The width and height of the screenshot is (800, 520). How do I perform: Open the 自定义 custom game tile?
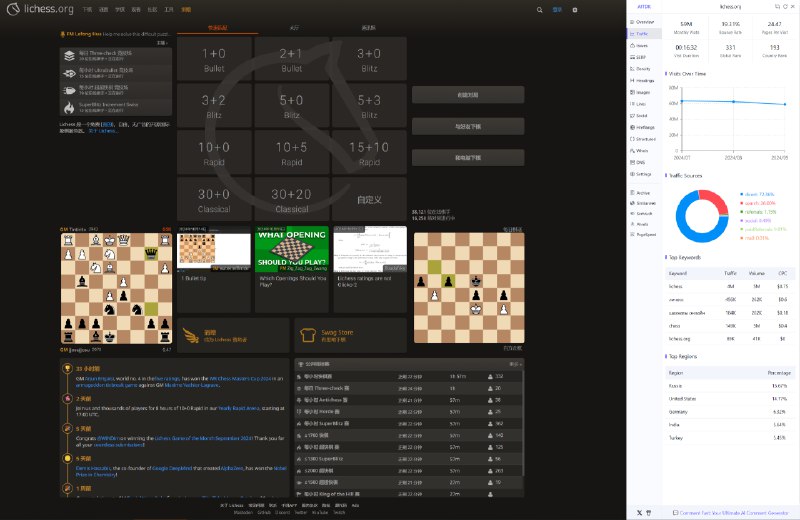369,200
